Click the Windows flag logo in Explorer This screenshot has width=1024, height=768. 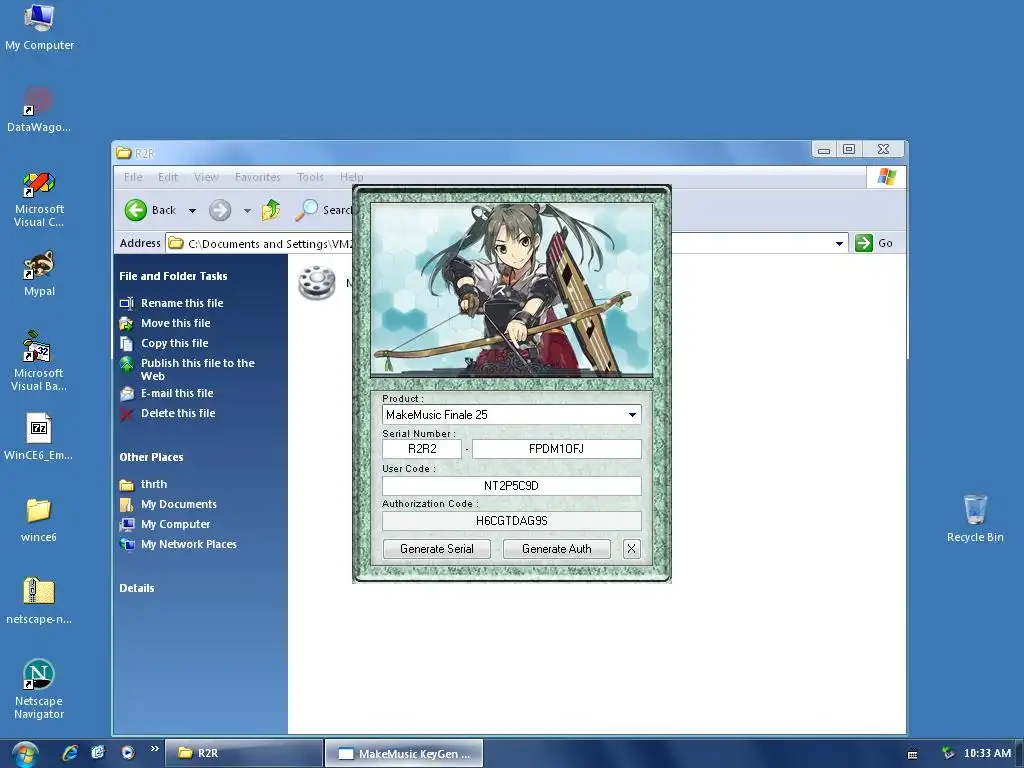pos(886,177)
